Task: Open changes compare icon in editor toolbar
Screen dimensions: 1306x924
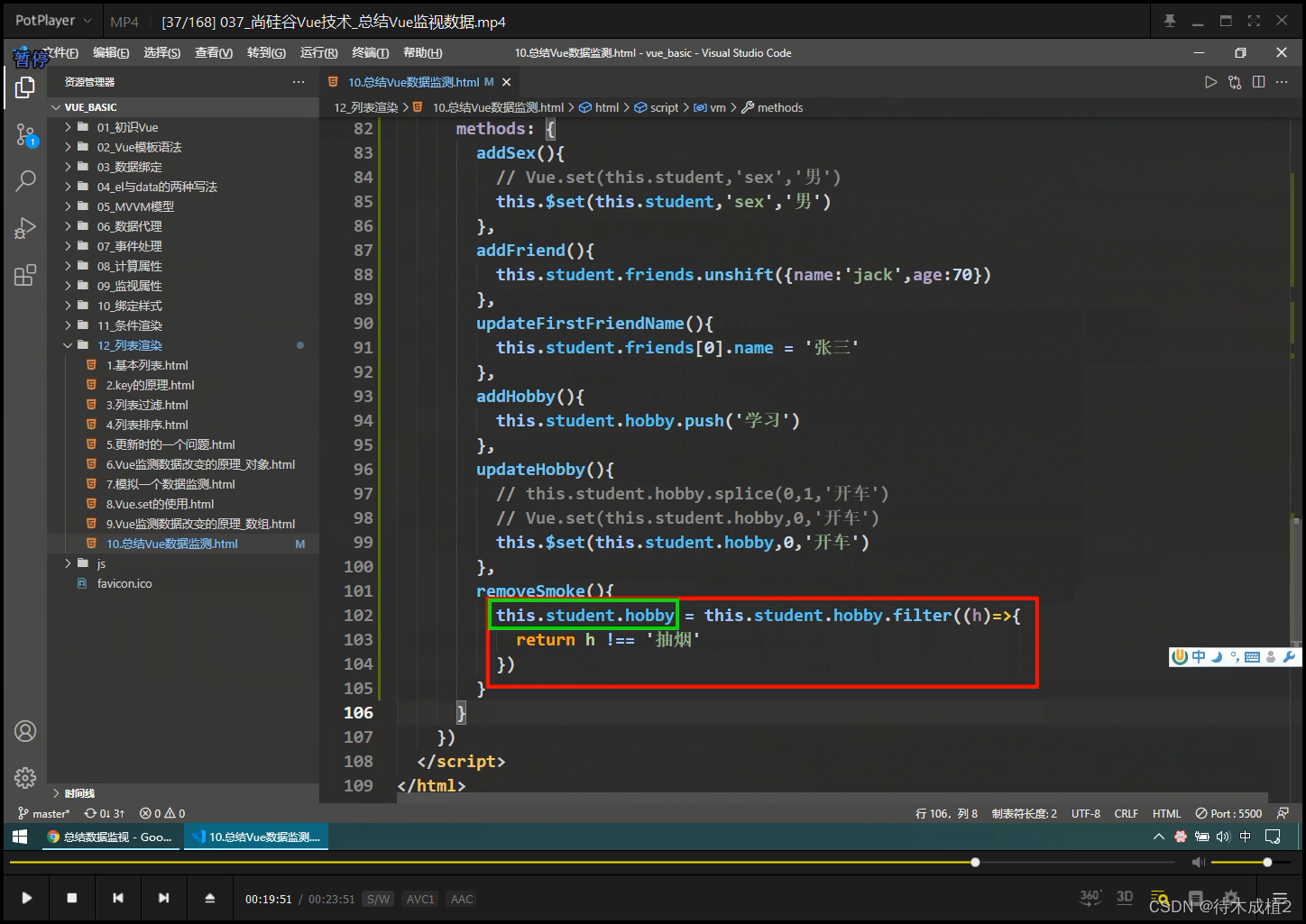Action: [x=1235, y=82]
